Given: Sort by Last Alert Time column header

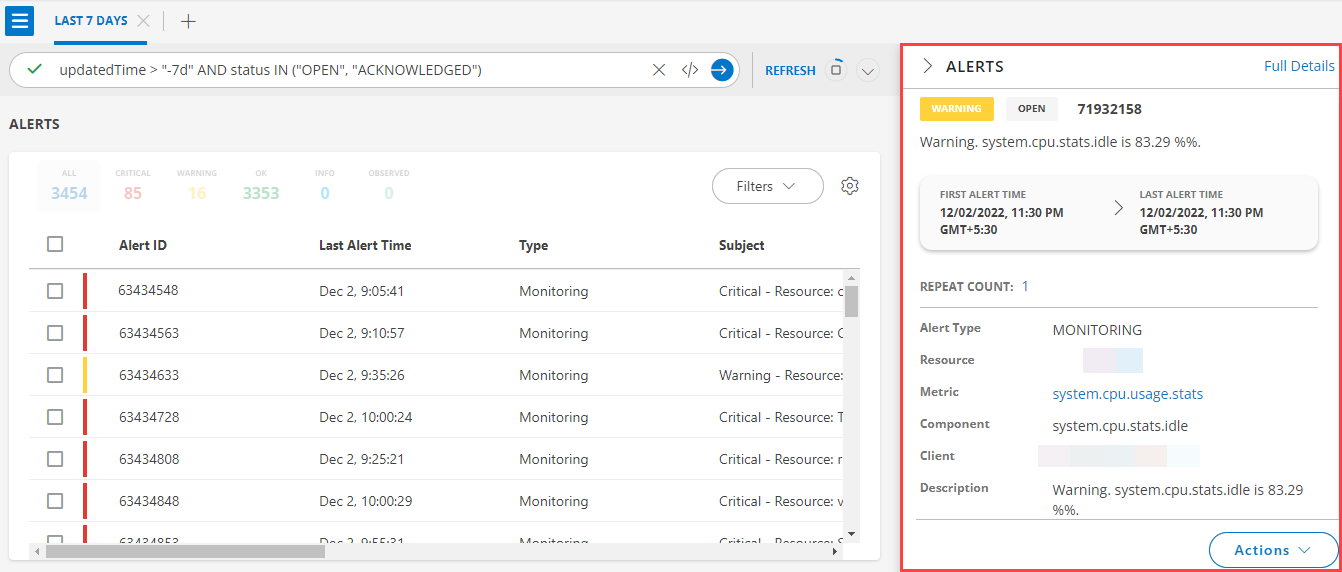Looking at the screenshot, I should 365,245.
